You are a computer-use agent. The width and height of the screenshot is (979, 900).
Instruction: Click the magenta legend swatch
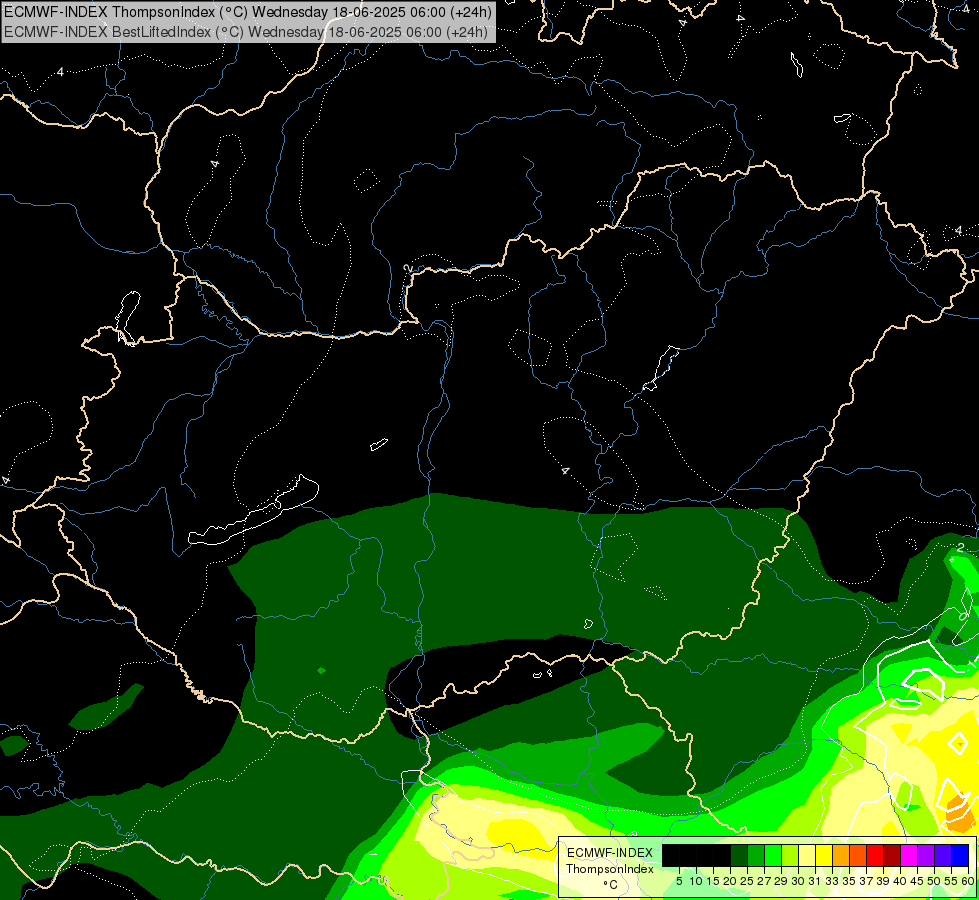tap(909, 855)
